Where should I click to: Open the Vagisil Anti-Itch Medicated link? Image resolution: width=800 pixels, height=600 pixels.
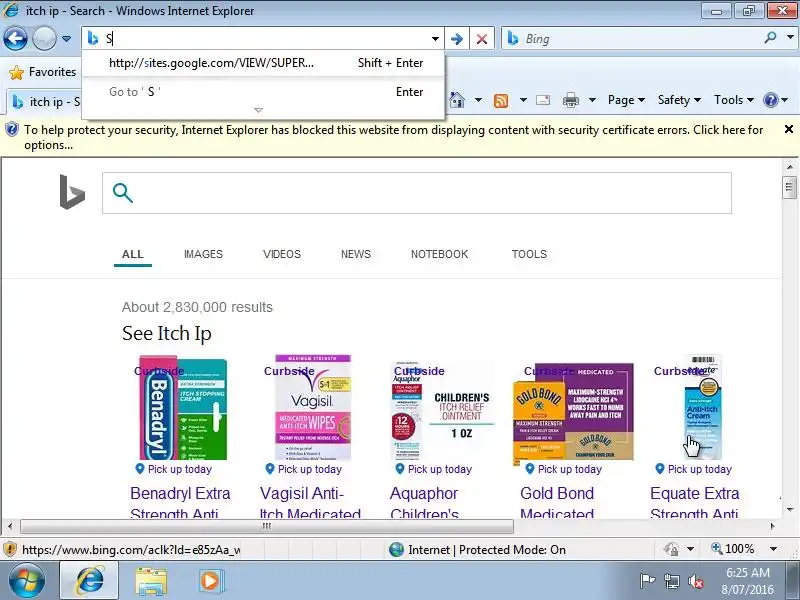(310, 503)
